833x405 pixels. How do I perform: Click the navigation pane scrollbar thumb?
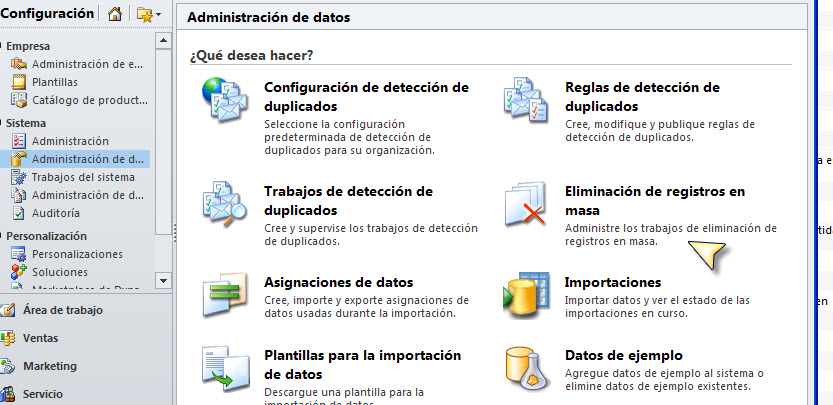[163, 142]
